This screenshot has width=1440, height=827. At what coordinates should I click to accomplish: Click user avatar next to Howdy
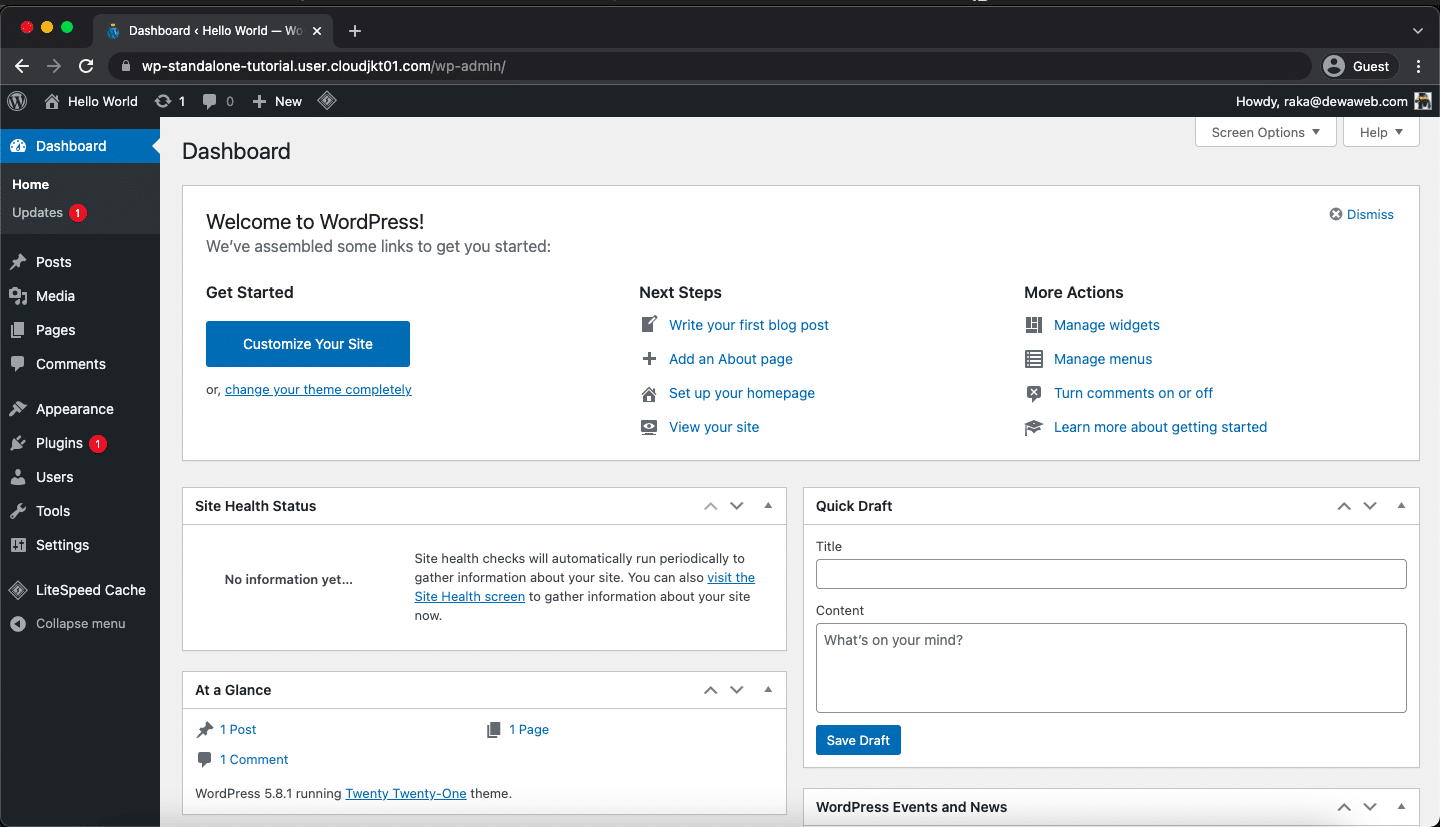coord(1423,101)
